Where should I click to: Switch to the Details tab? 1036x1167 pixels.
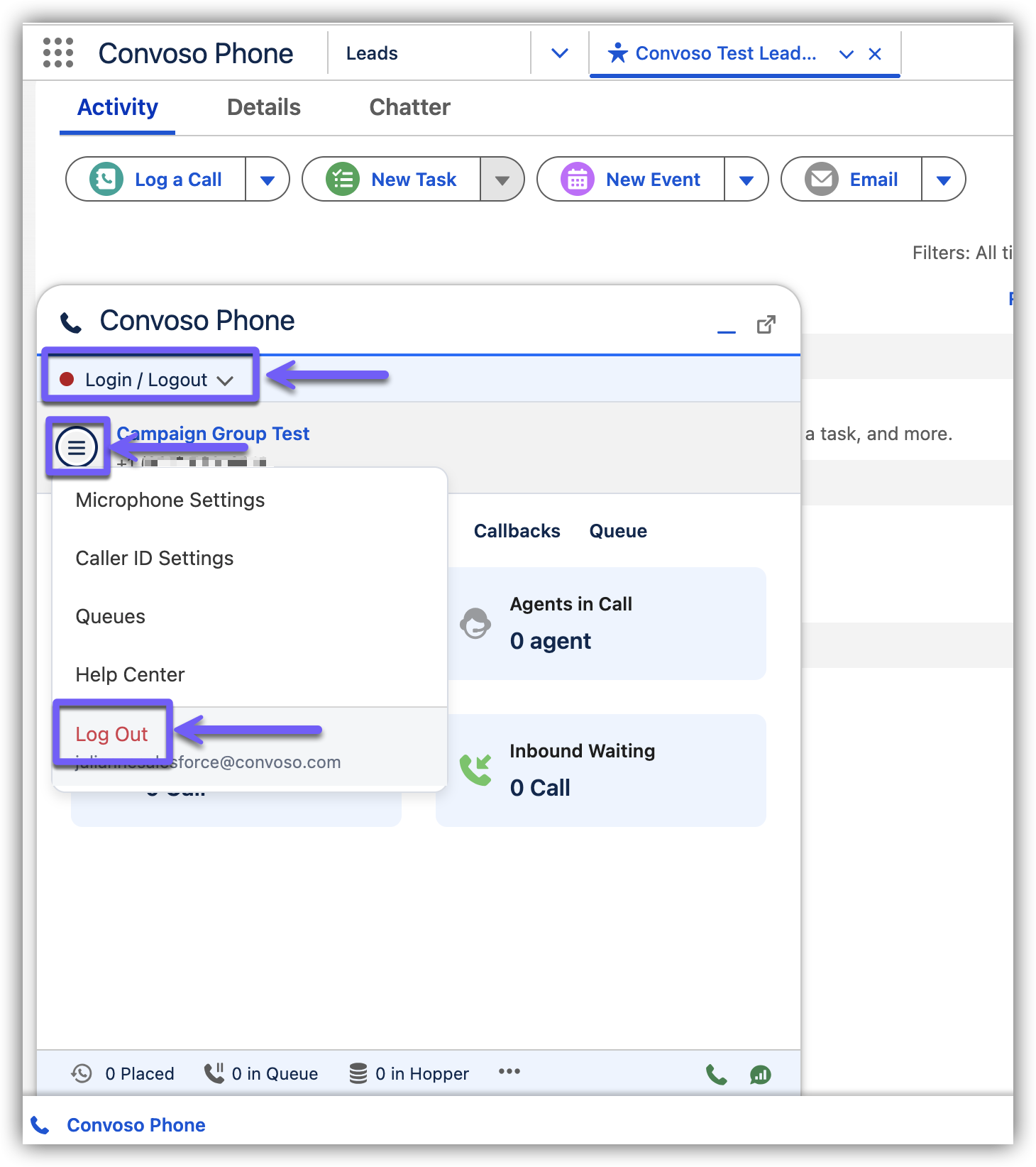pyautogui.click(x=263, y=107)
